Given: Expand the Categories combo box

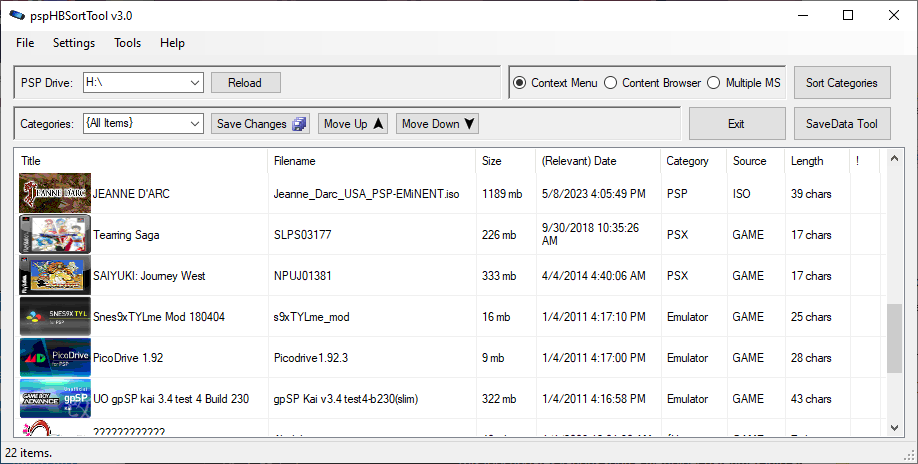Looking at the screenshot, I should pos(194,124).
